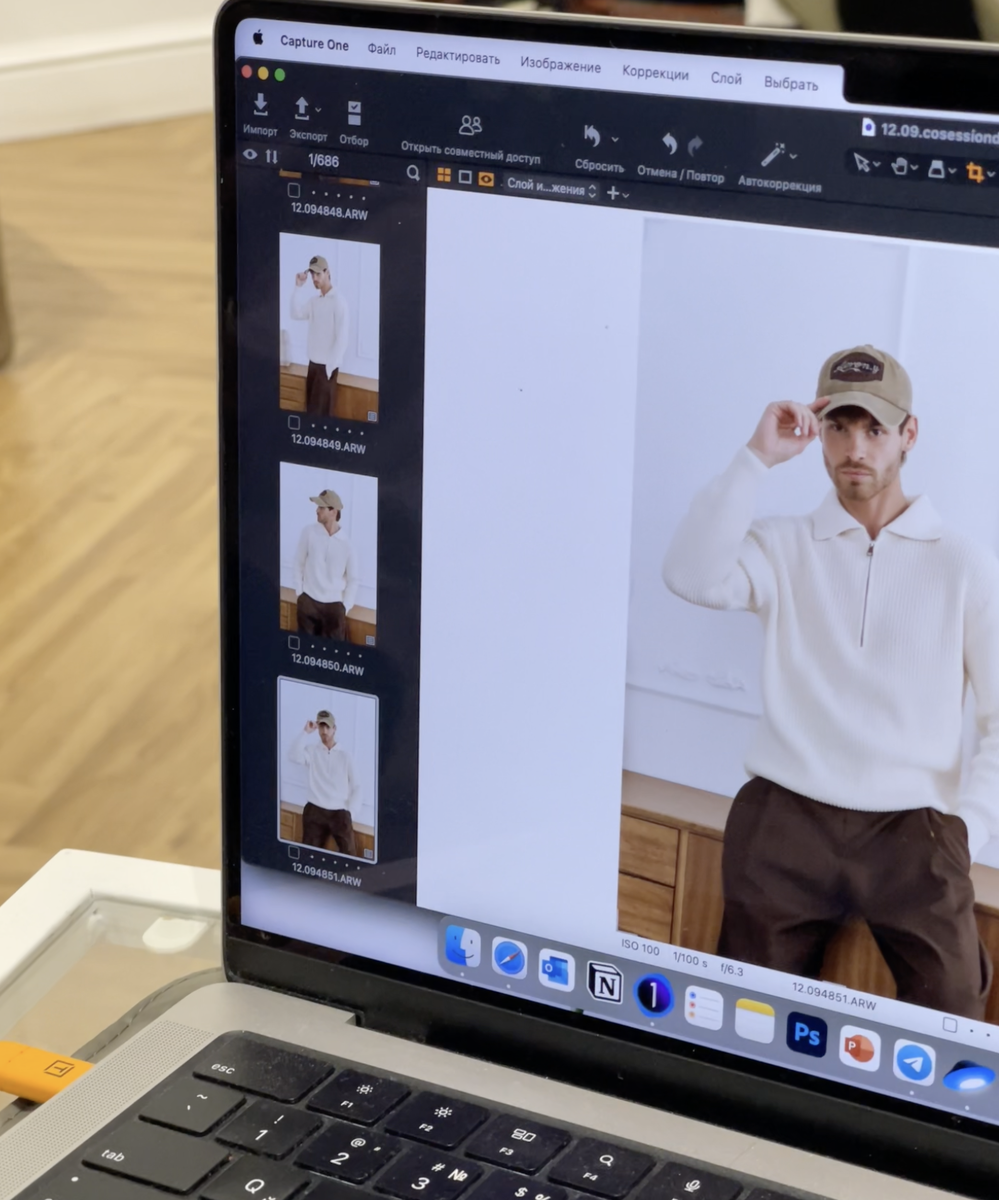Image resolution: width=999 pixels, height=1200 pixels.
Task: Expand the Экспорт dropdown arrow
Action: pyautogui.click(x=318, y=109)
